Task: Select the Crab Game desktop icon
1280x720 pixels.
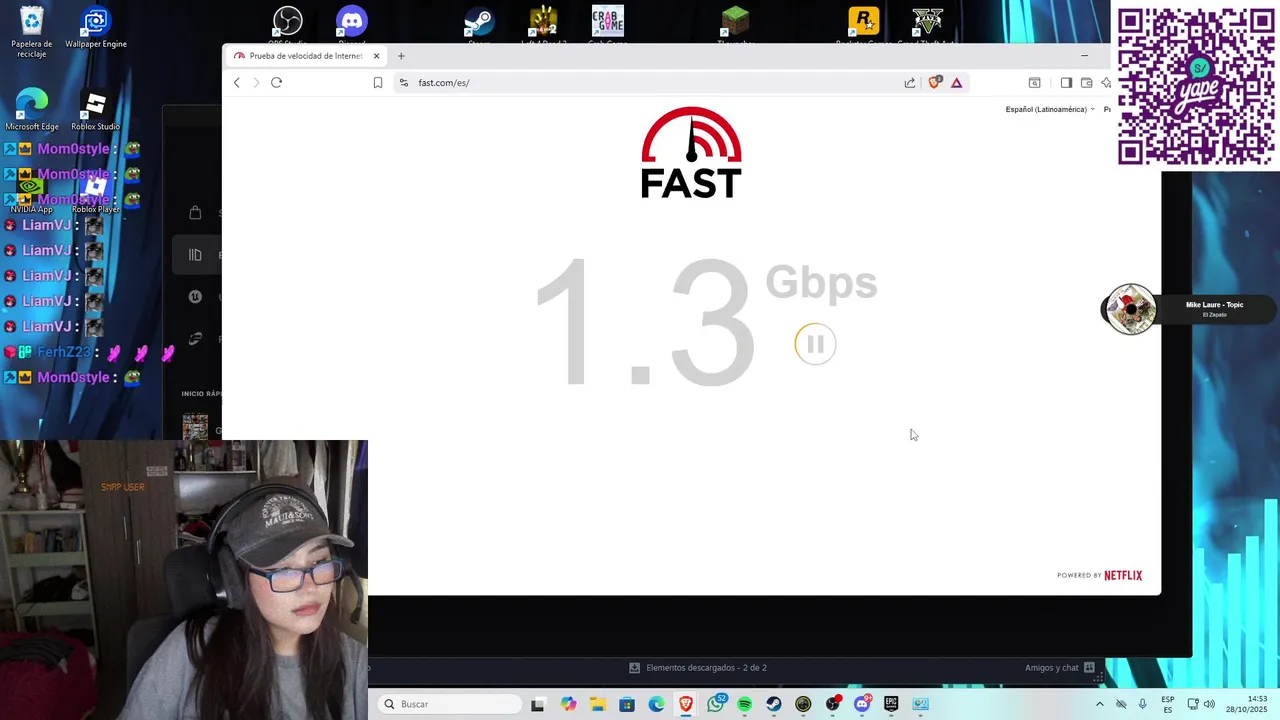Action: pos(607,24)
